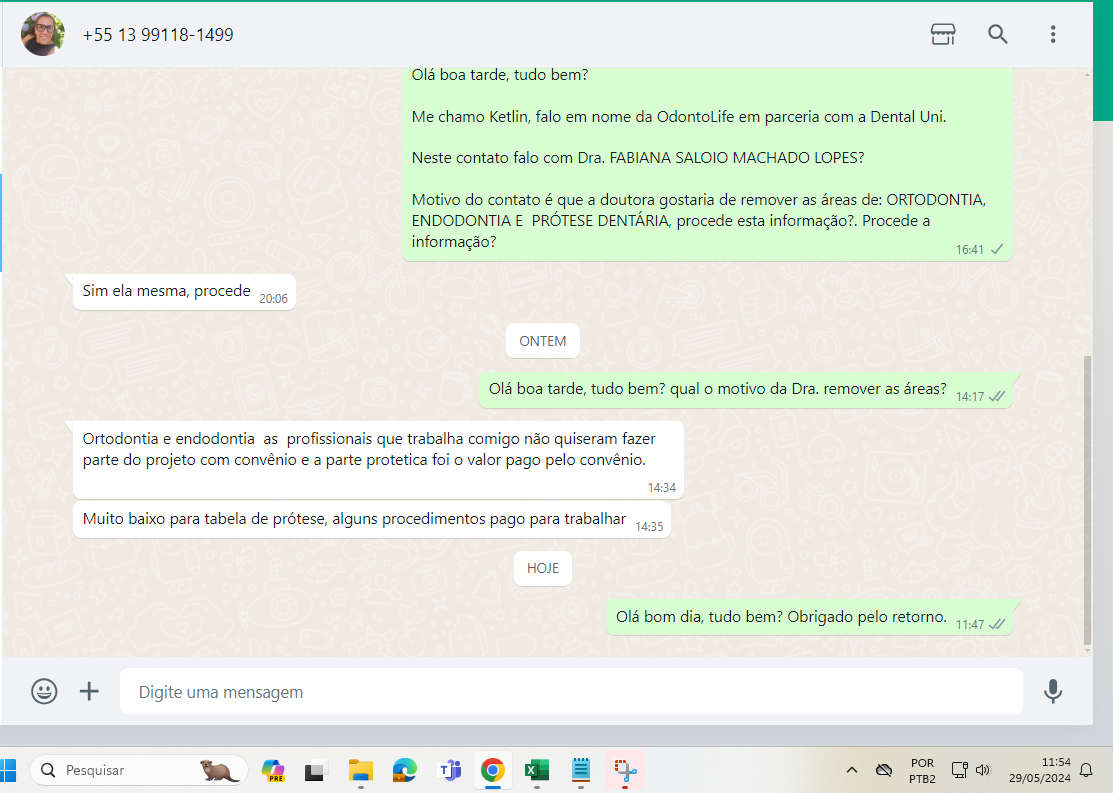Open the notifications bell icon

[1086, 770]
